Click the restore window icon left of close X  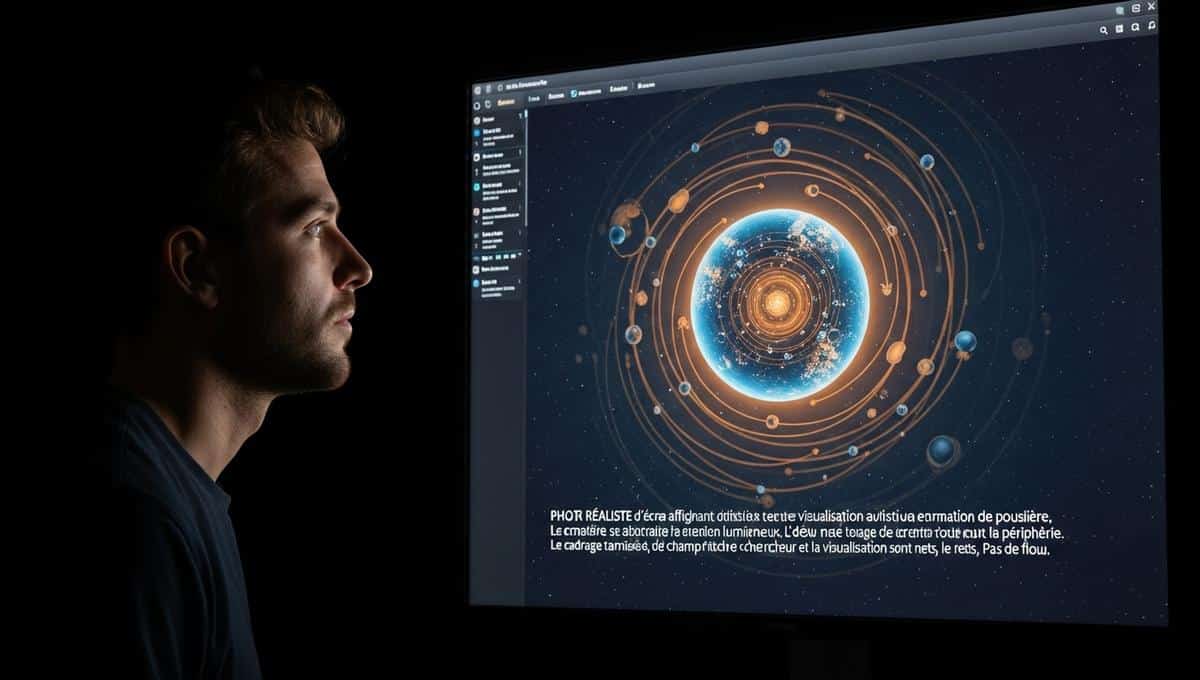pyautogui.click(x=1136, y=9)
